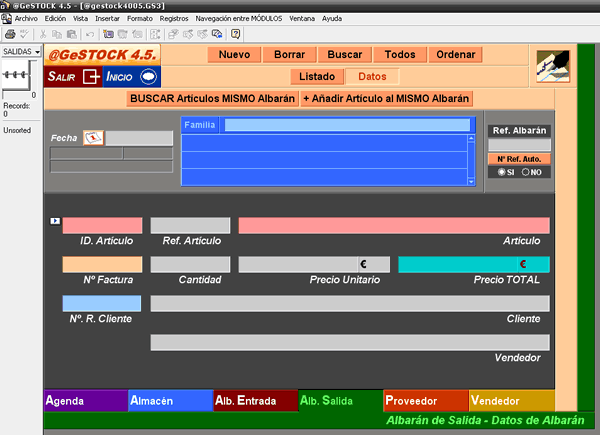Click the toolbar icon with blue arrow
This screenshot has width=600, height=435.
point(217,34)
